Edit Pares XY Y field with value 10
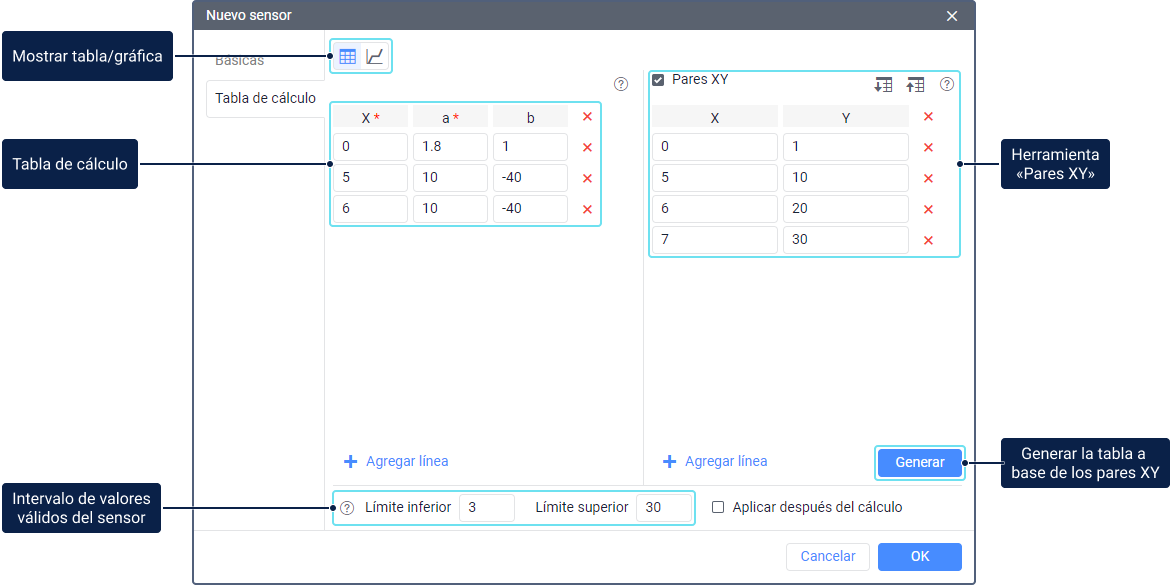Image resolution: width=1172 pixels, height=585 pixels. (x=845, y=178)
